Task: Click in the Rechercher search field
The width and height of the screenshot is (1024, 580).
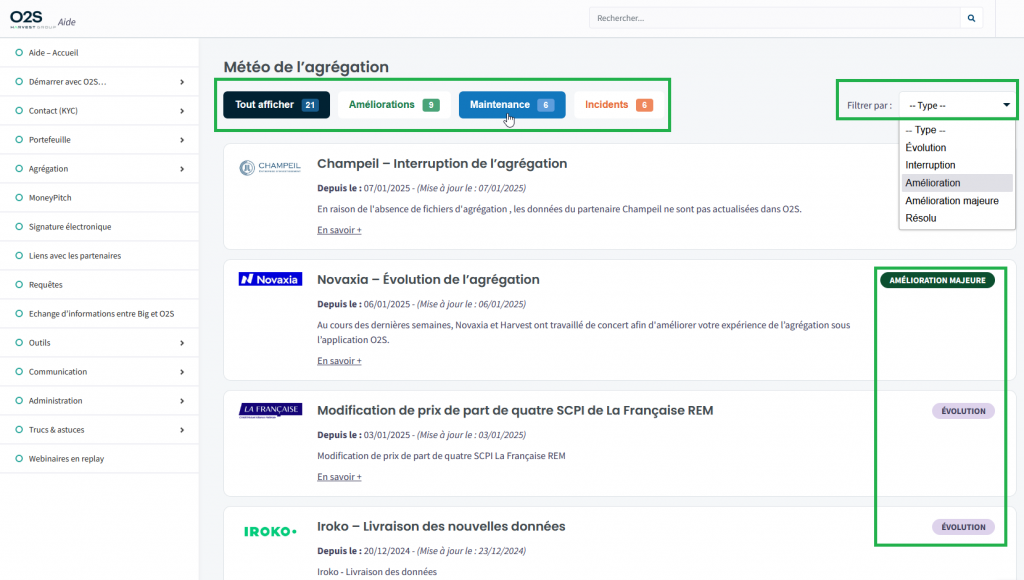Action: [773, 18]
